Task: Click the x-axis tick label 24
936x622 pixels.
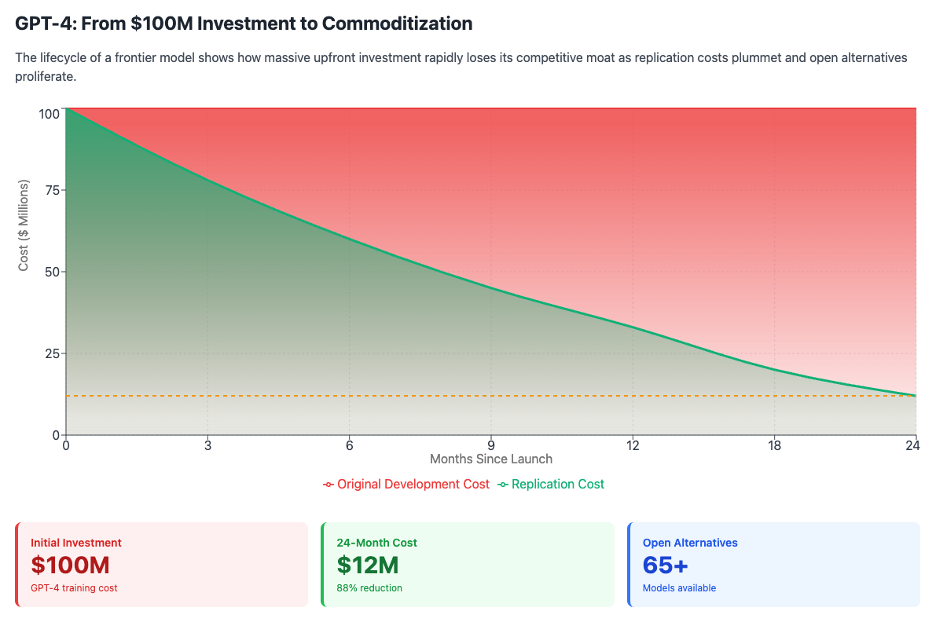Action: 912,445
